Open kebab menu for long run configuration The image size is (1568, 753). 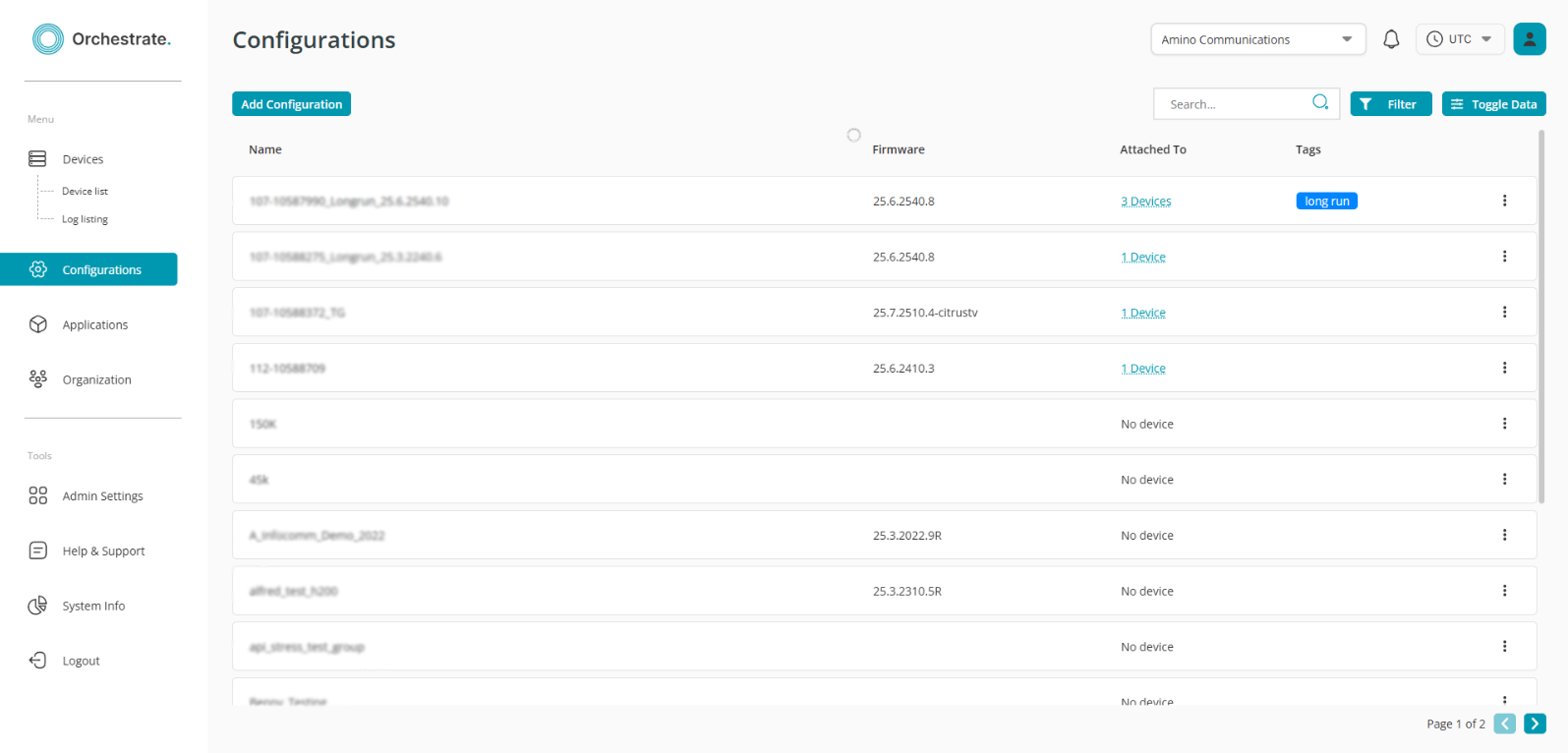point(1504,201)
